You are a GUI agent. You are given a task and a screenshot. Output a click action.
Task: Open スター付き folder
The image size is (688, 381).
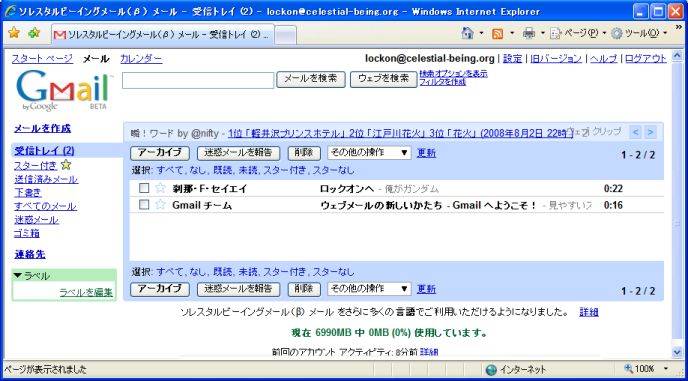(36, 165)
